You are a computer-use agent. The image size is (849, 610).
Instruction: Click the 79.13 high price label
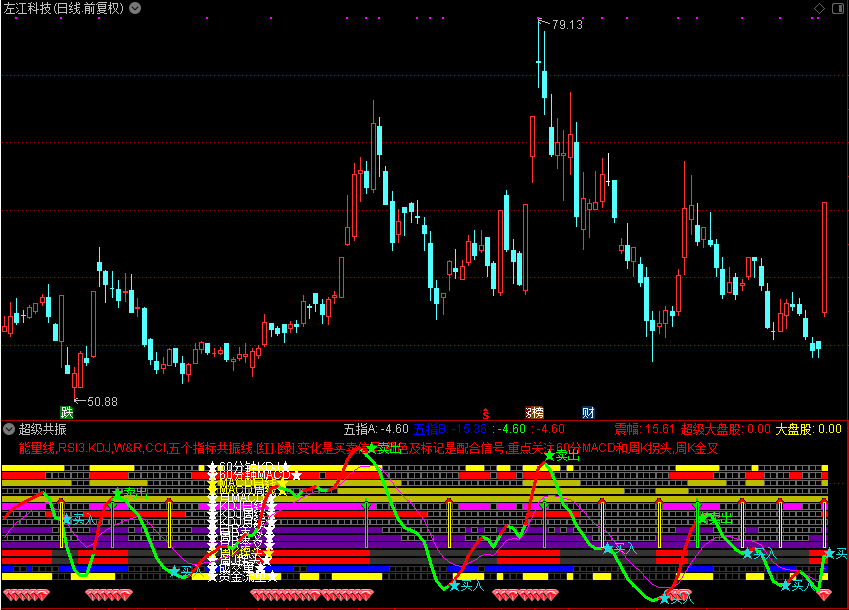click(567, 24)
